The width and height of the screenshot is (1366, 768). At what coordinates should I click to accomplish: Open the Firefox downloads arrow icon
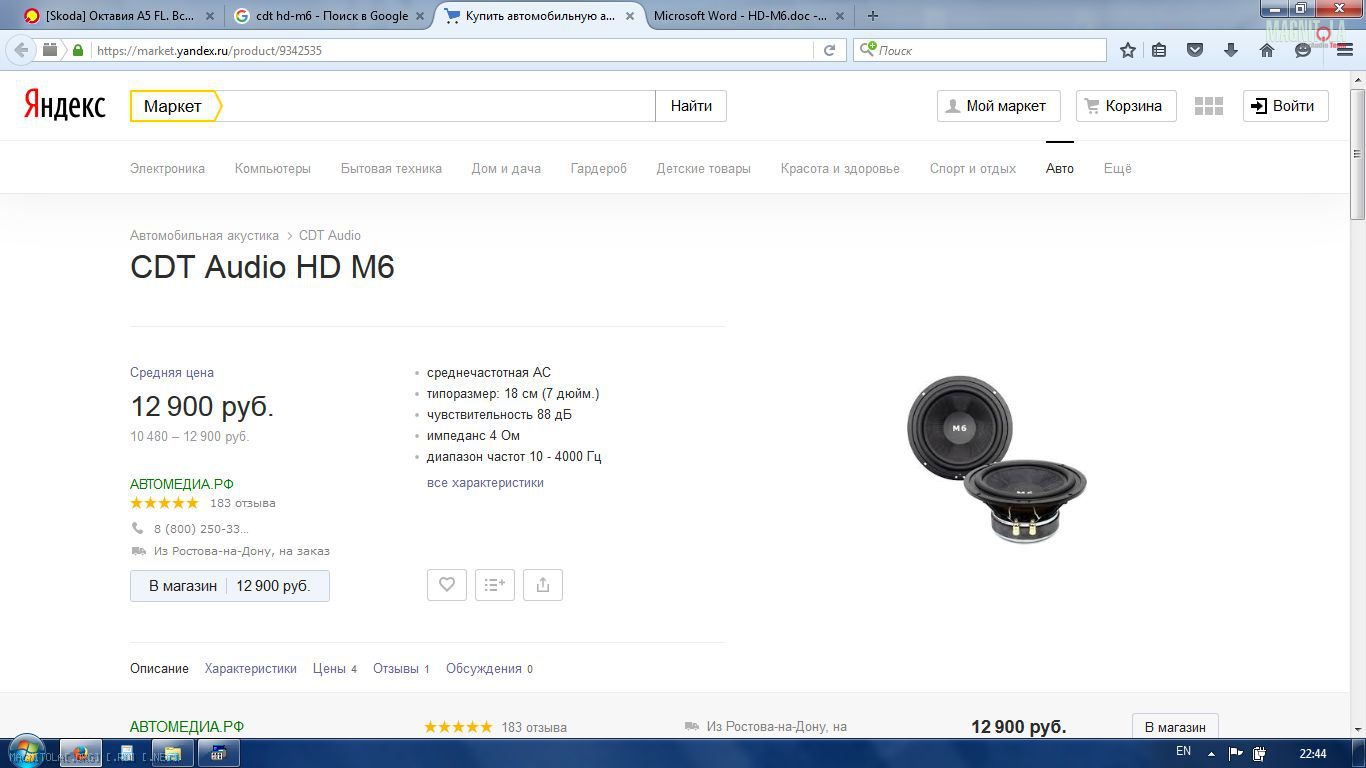(x=1231, y=50)
